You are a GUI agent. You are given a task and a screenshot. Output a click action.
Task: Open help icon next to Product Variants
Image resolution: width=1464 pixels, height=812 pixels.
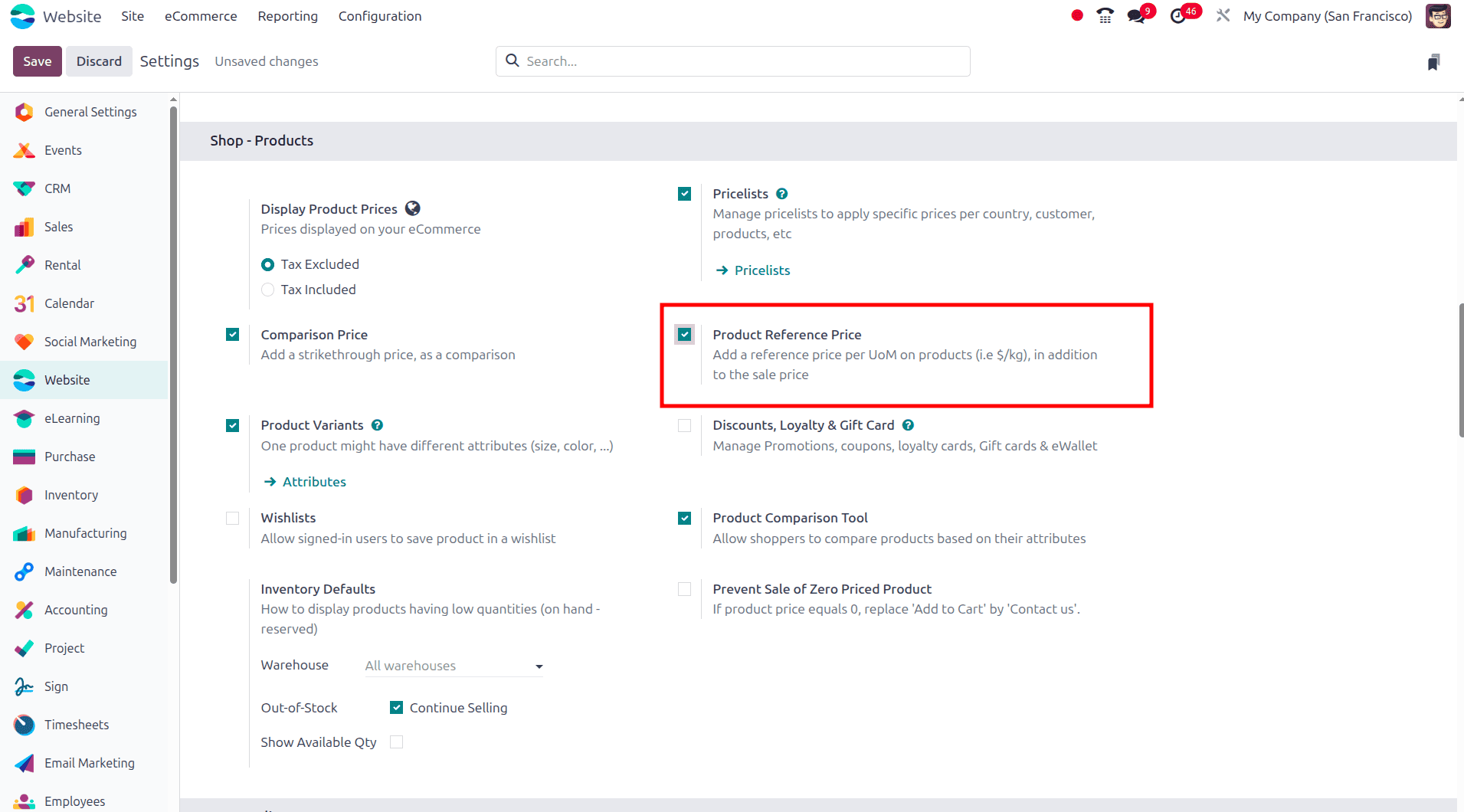(377, 425)
